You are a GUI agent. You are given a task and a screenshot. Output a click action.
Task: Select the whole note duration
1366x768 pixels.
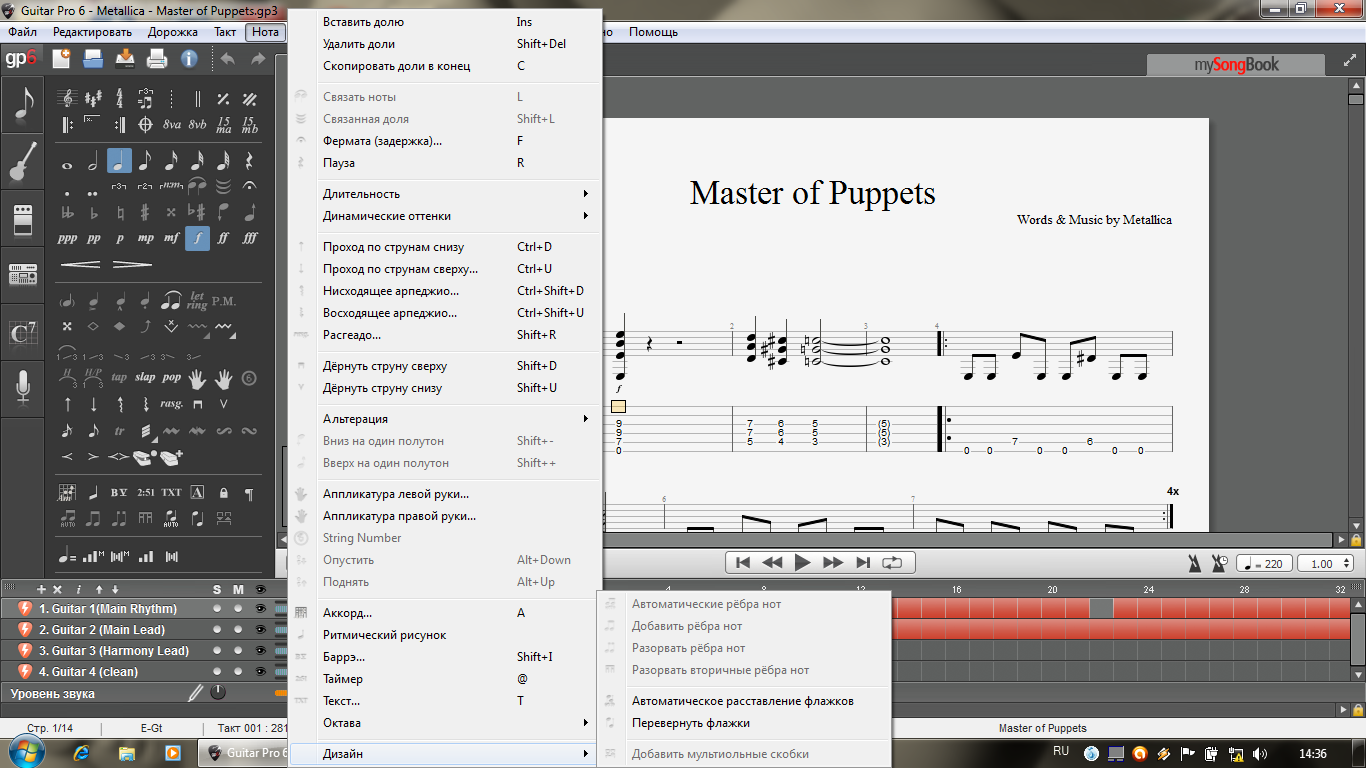(67, 165)
